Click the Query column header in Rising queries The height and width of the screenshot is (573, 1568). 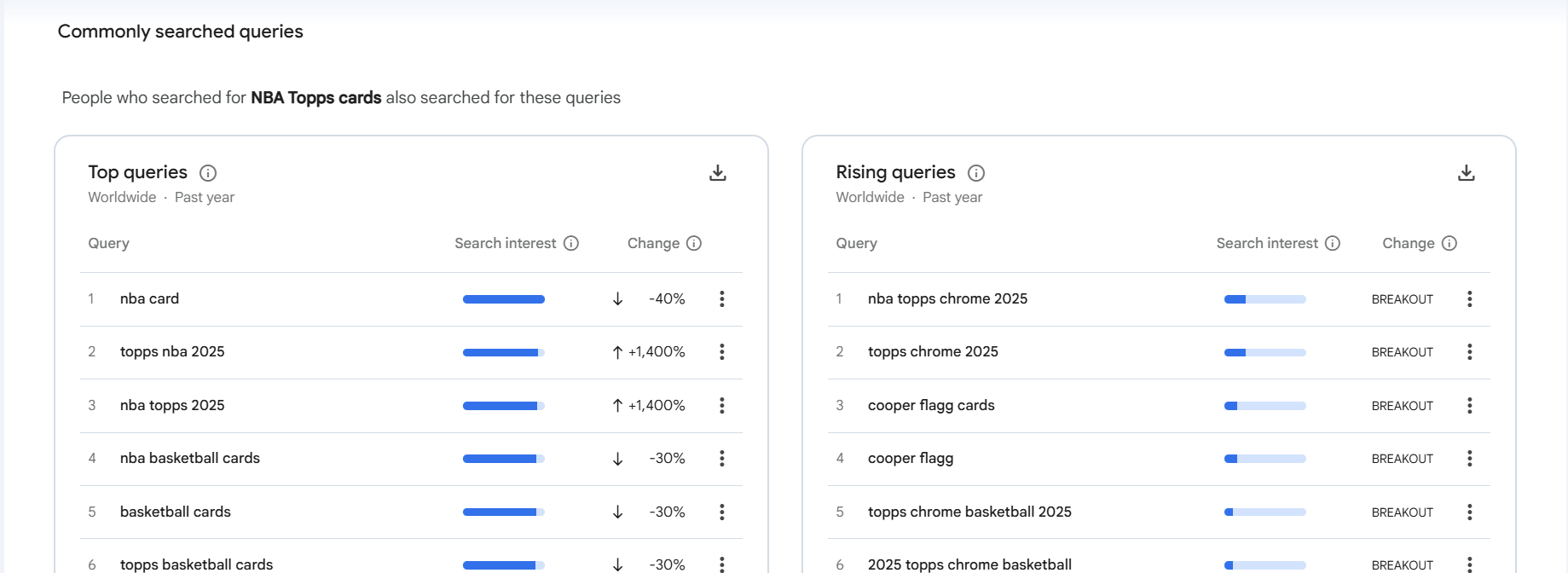coord(857,243)
